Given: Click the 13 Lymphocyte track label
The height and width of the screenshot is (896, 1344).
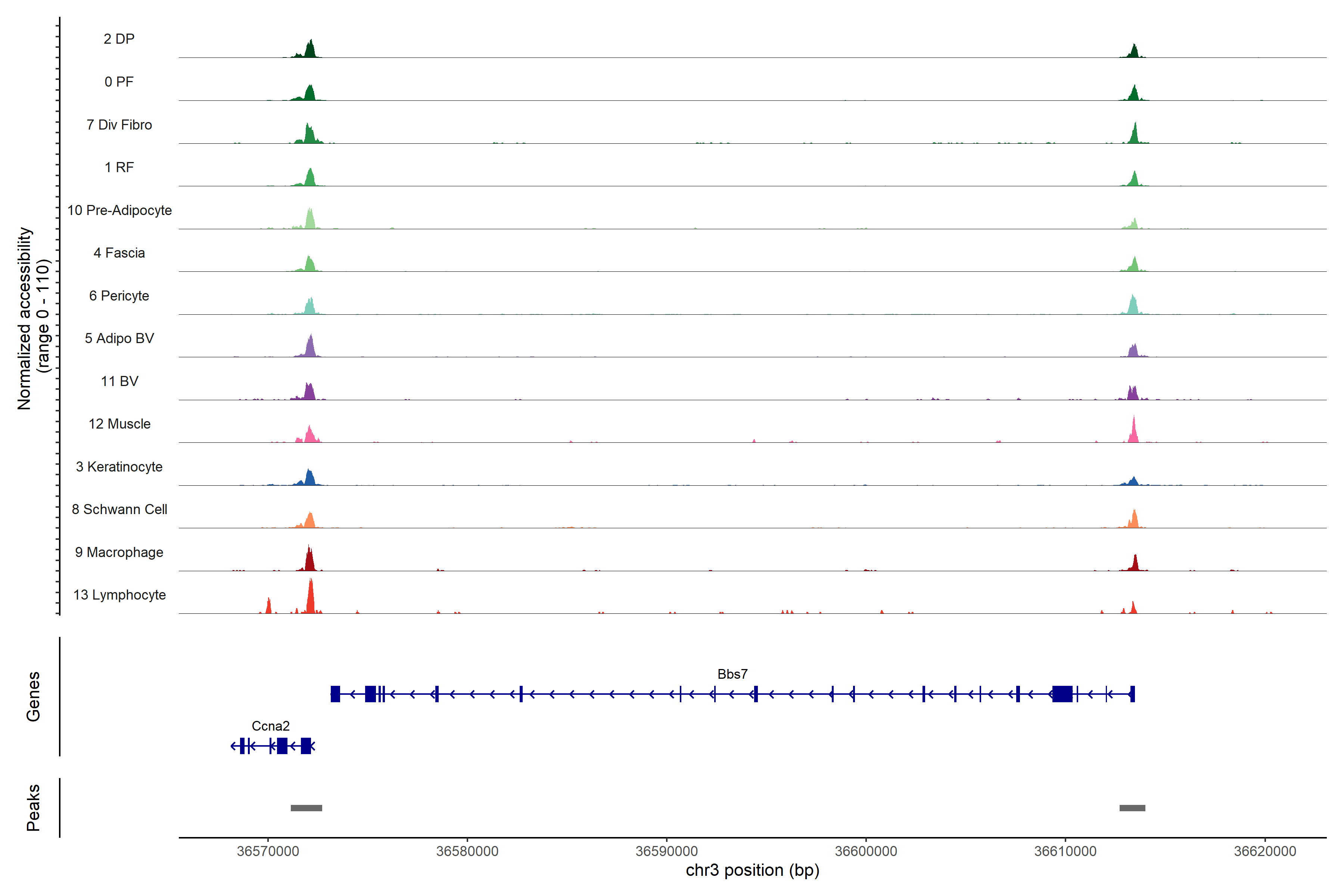Looking at the screenshot, I should (x=119, y=595).
